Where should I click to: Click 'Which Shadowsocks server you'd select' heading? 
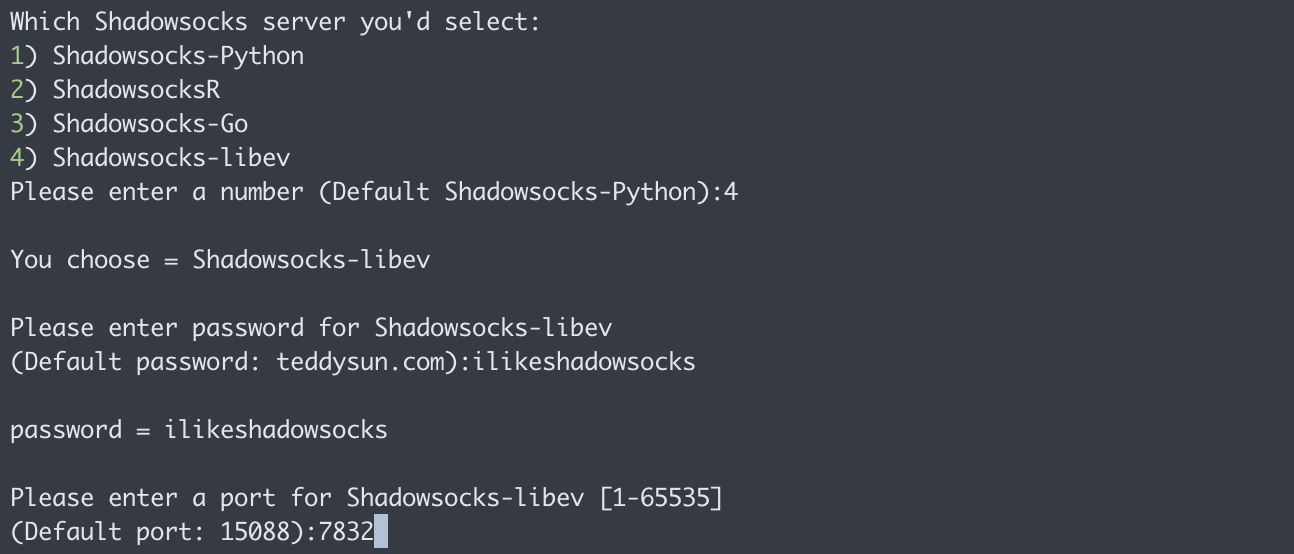coord(275,22)
